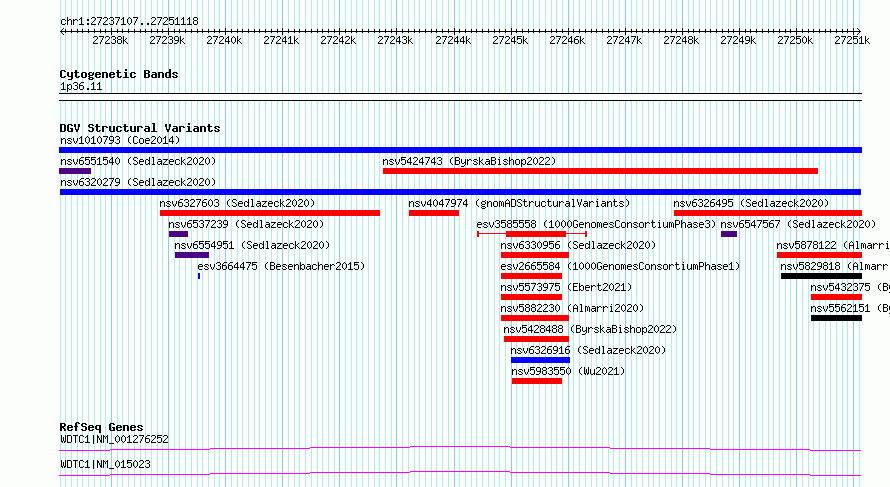Click the 27243k ruler tick label
Screen dimensions: 890x487
(395, 41)
